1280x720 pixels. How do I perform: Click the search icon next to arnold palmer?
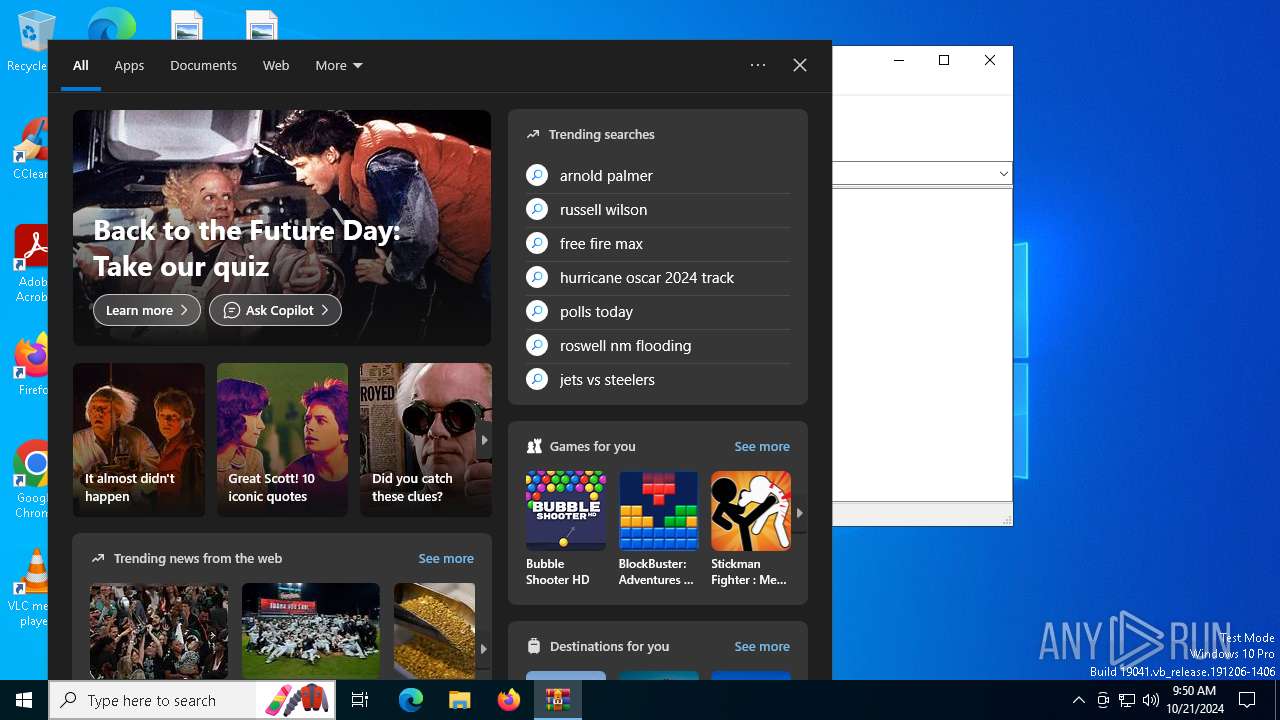[537, 175]
